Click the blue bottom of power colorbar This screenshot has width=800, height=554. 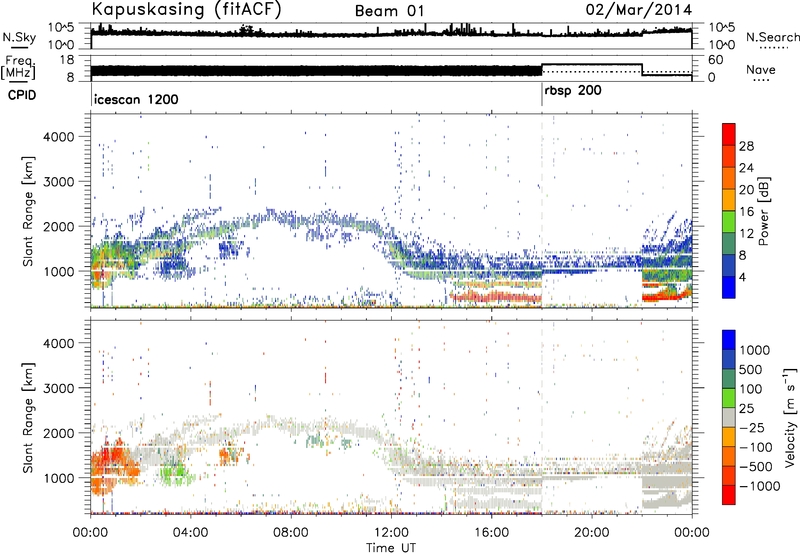[729, 288]
